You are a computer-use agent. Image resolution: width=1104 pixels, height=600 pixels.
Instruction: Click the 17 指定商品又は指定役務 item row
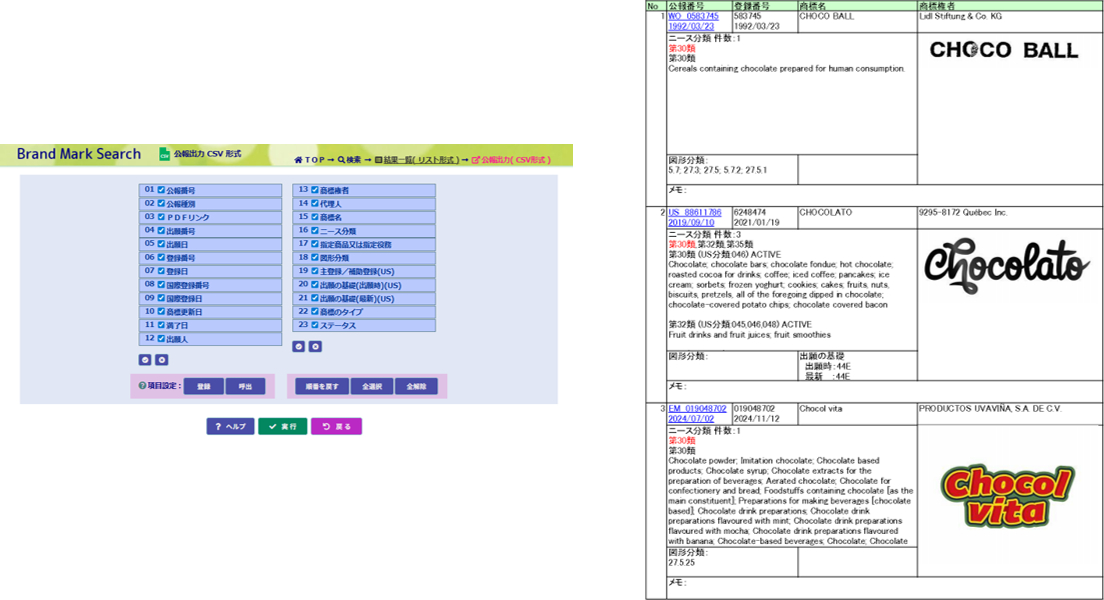pos(364,244)
